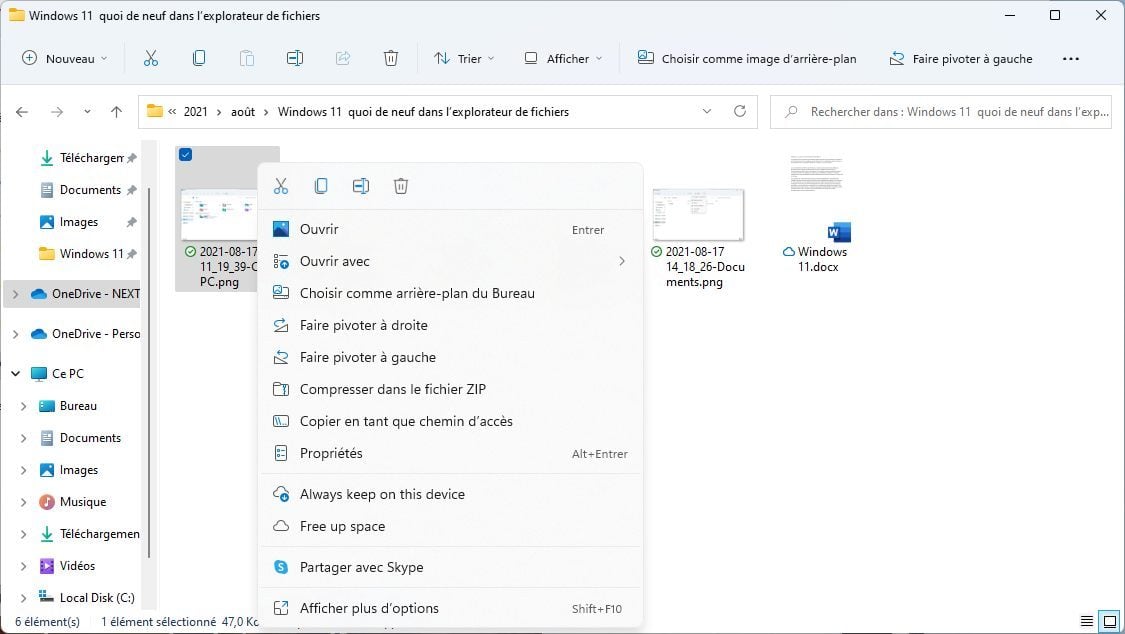This screenshot has width=1125, height=634.
Task: Rename the file using context menu rename icon
Action: click(361, 186)
